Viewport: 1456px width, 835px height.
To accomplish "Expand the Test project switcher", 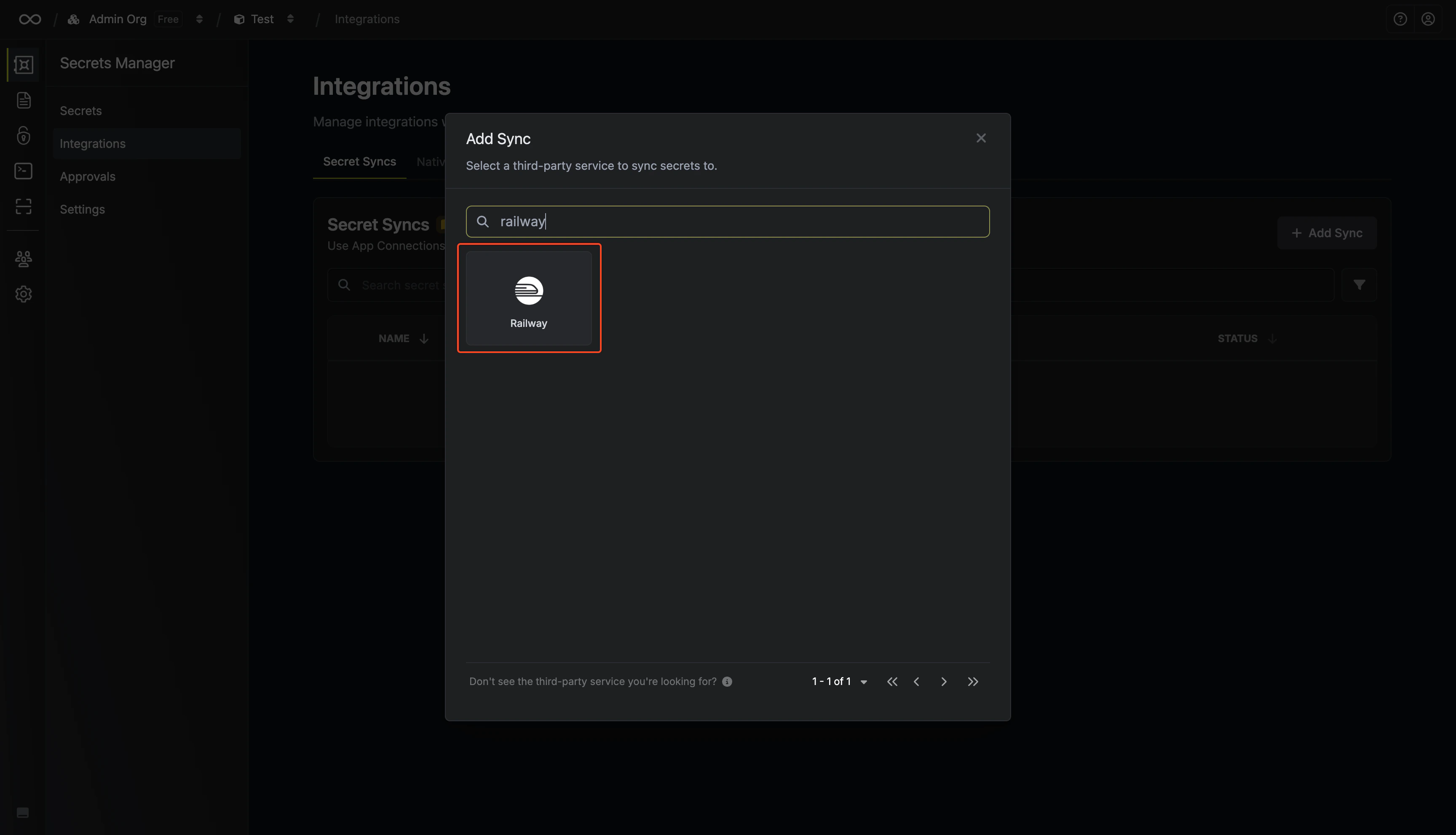I will pyautogui.click(x=290, y=19).
